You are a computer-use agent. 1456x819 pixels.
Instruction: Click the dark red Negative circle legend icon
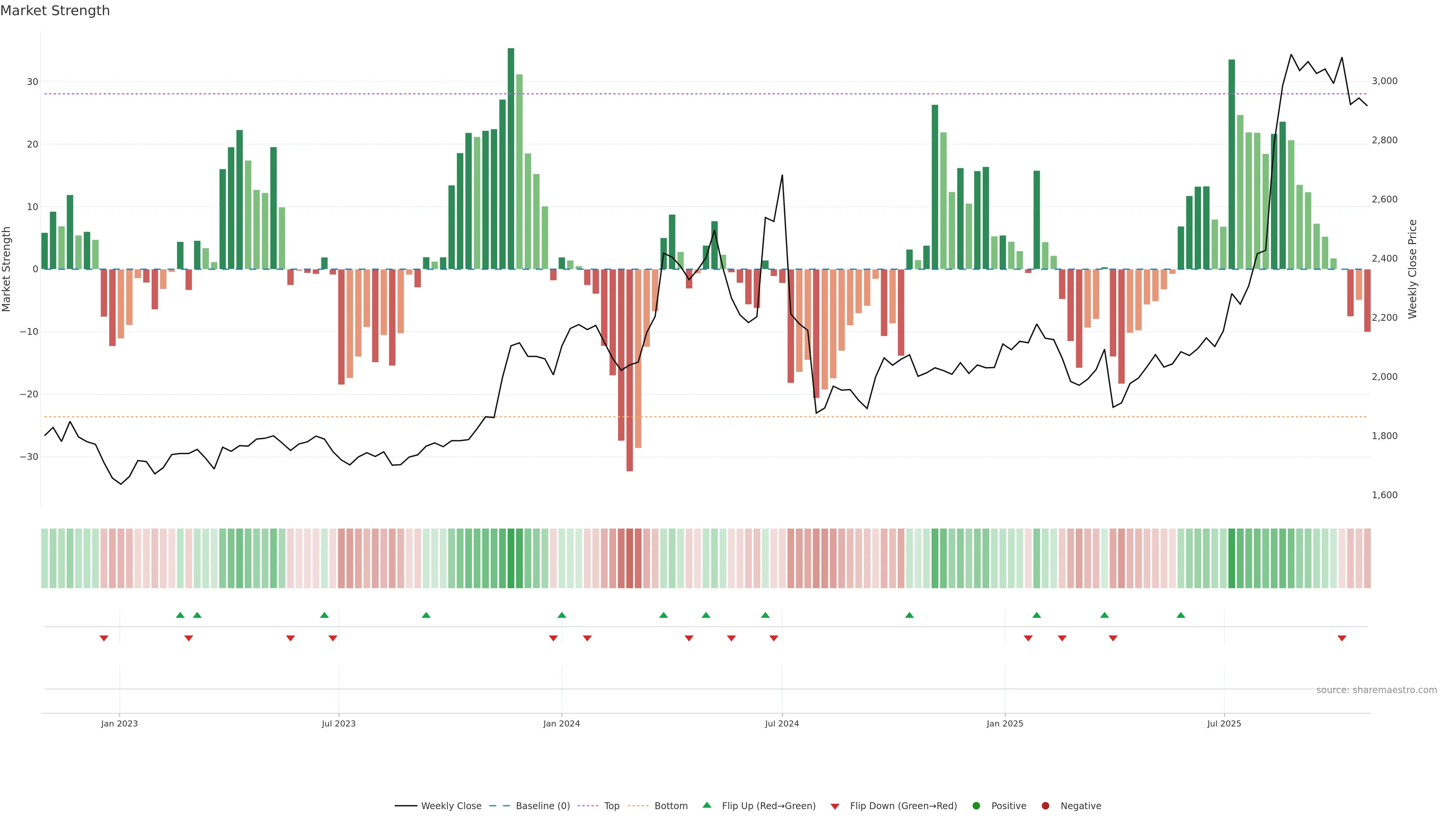coord(1045,806)
